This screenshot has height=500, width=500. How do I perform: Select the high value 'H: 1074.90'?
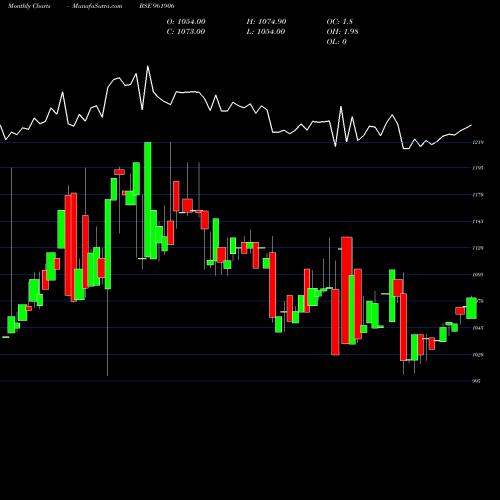(266, 22)
